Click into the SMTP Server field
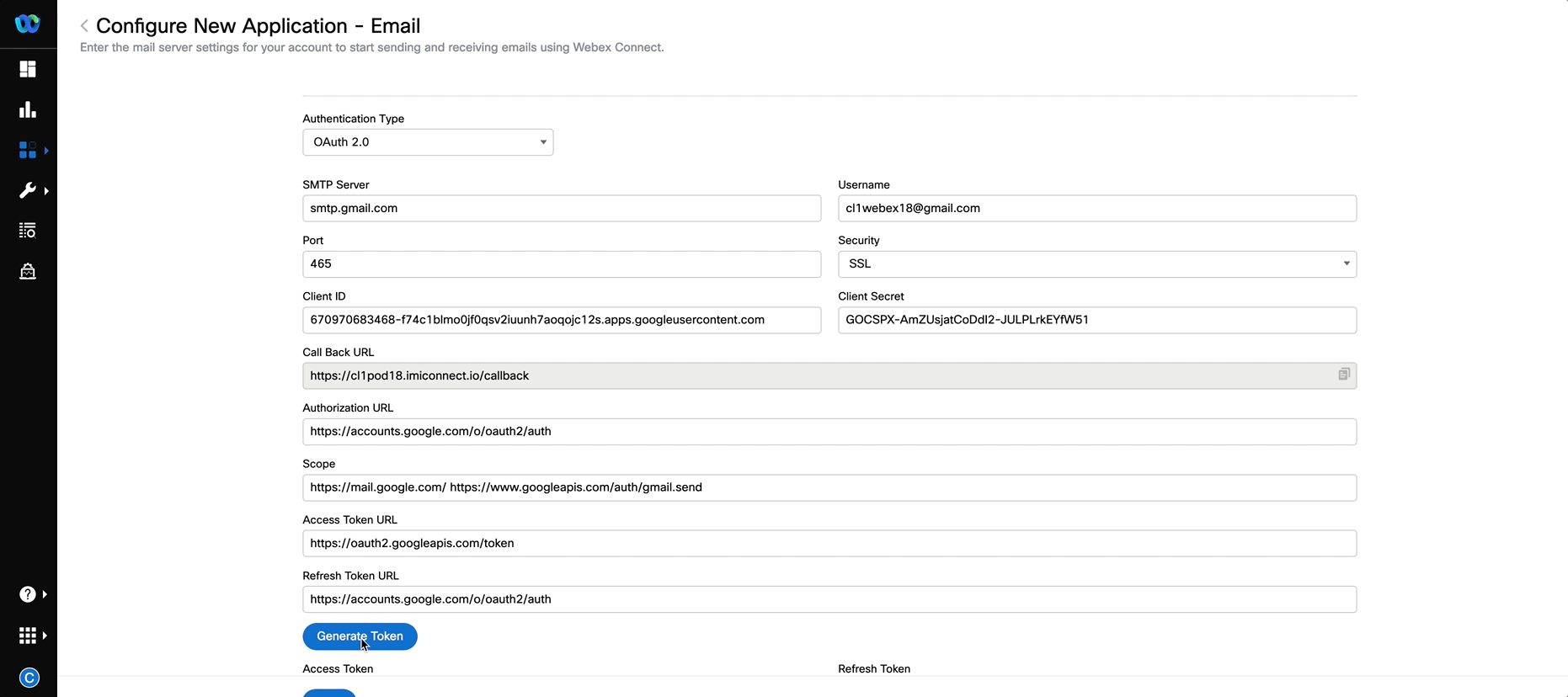The width and height of the screenshot is (1568, 697). click(562, 209)
